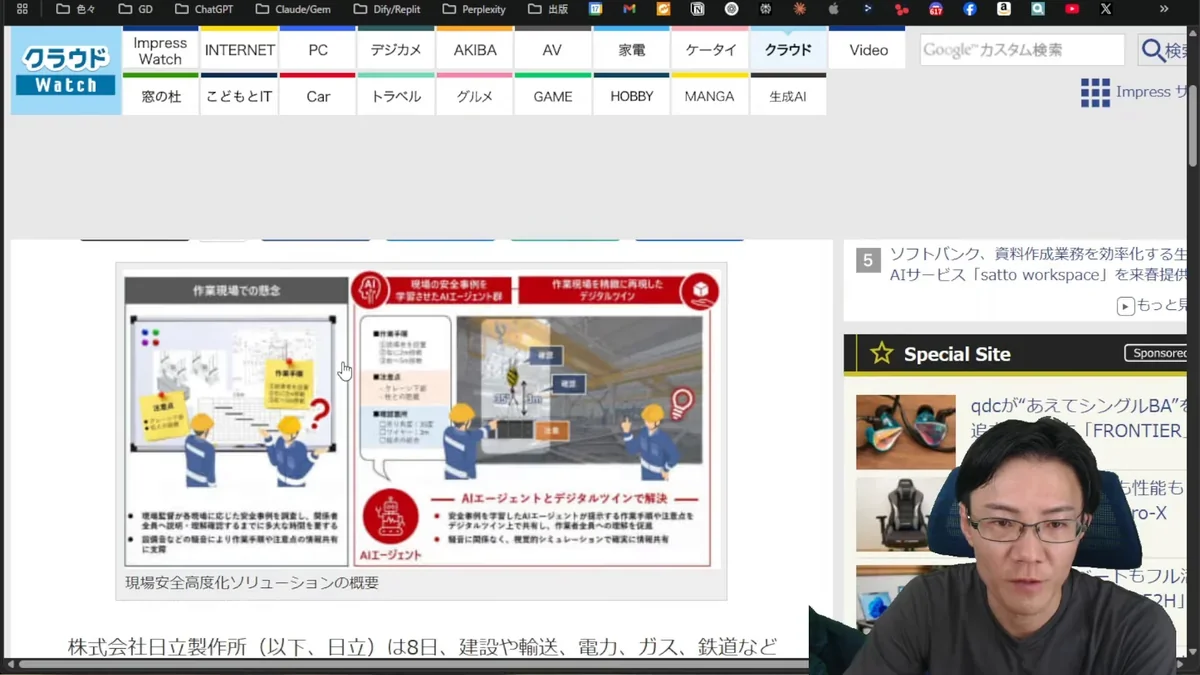1200x675 pixels.
Task: Open the gaming chair thumbnail
Action: coord(906,514)
